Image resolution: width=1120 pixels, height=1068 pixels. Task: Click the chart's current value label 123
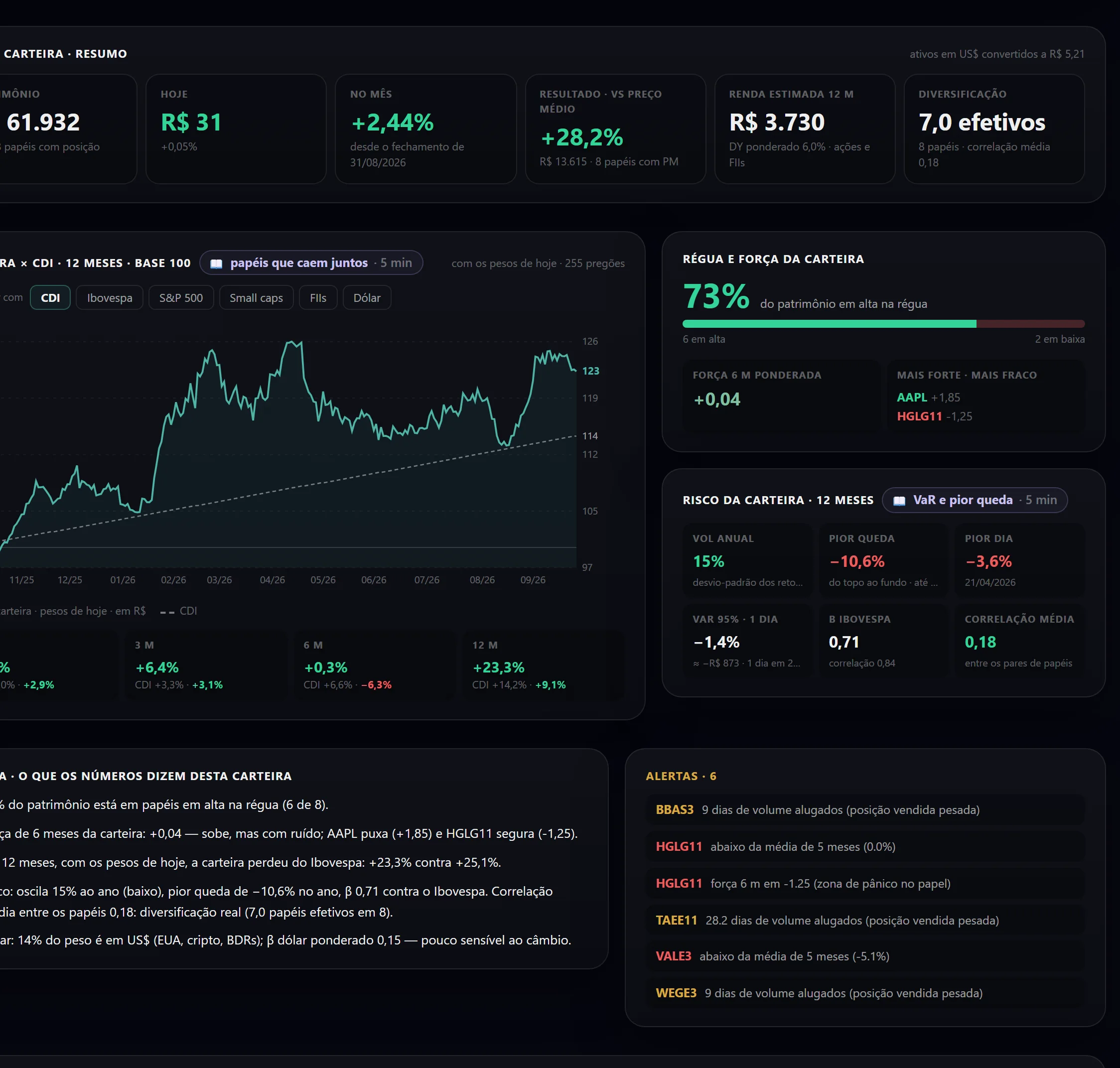point(590,371)
